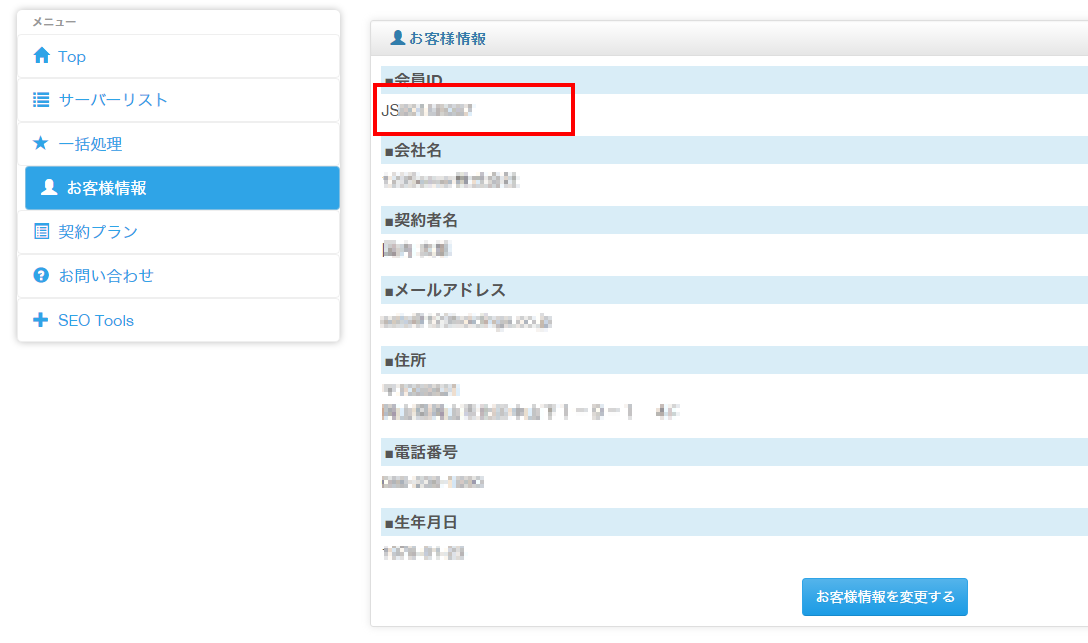Click the blurred value under 会社名
1088x643 pixels.
click(450, 181)
